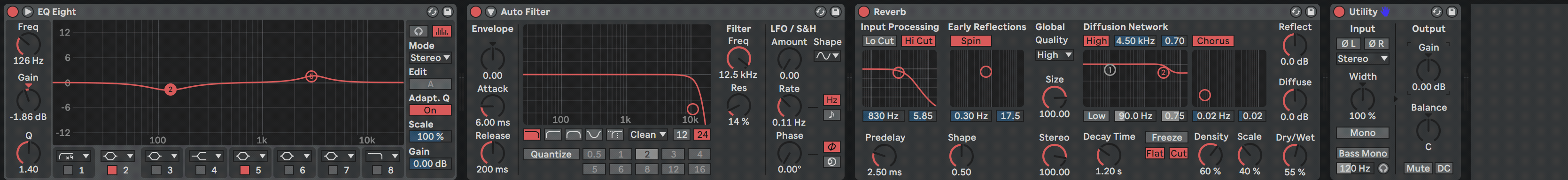The width and height of the screenshot is (1568, 180).
Task: Open EQ band 8 filter type dropdown
Action: coord(383,156)
